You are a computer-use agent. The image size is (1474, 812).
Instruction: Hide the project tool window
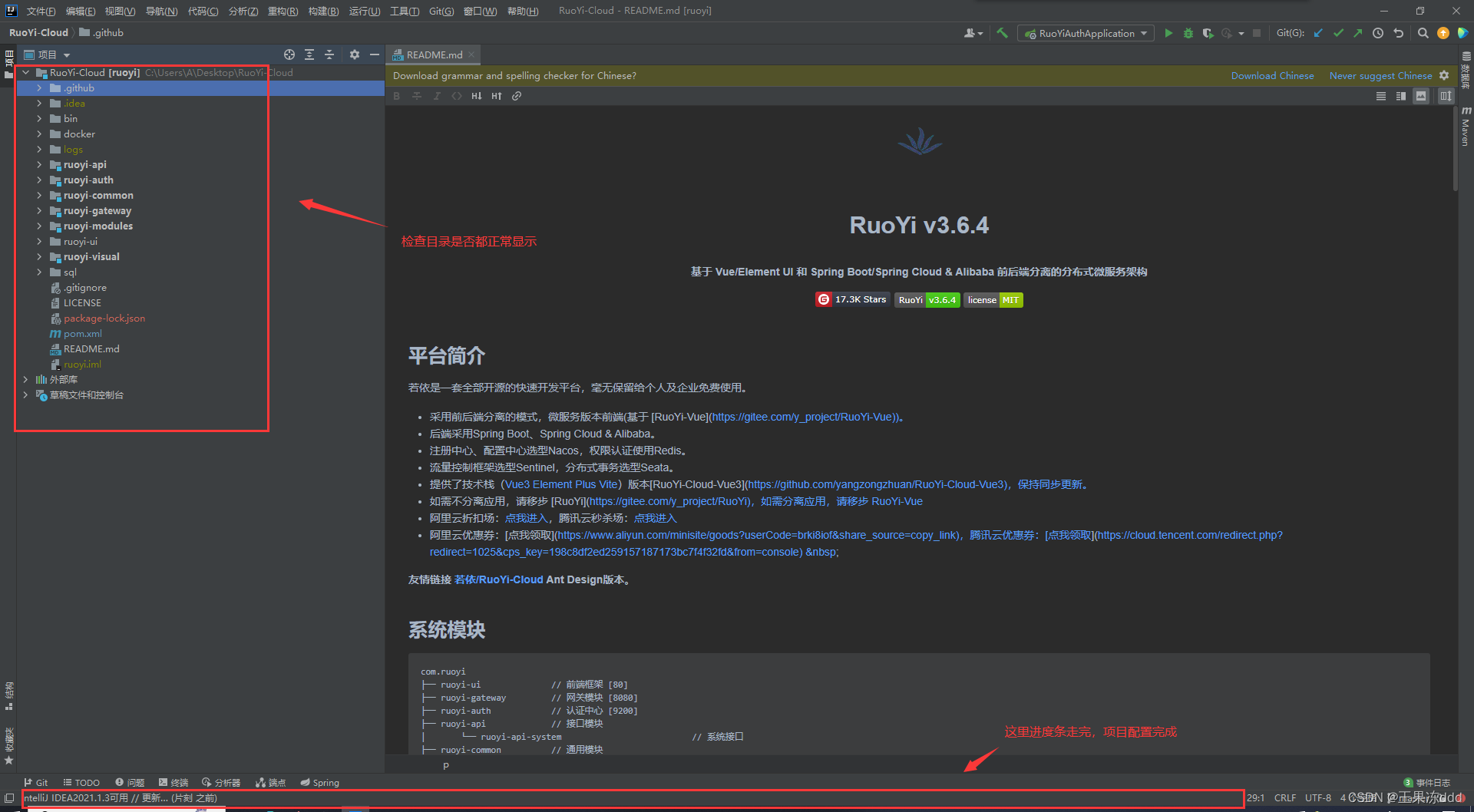click(374, 54)
